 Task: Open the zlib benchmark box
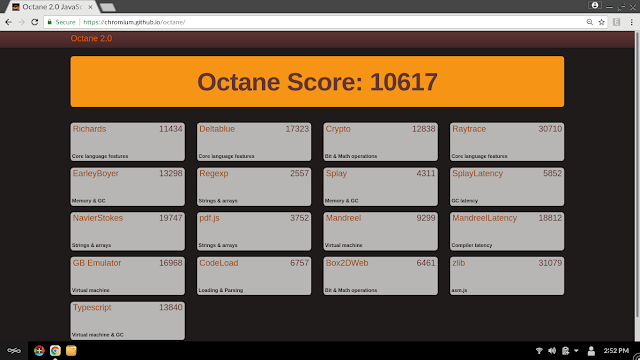(507, 276)
